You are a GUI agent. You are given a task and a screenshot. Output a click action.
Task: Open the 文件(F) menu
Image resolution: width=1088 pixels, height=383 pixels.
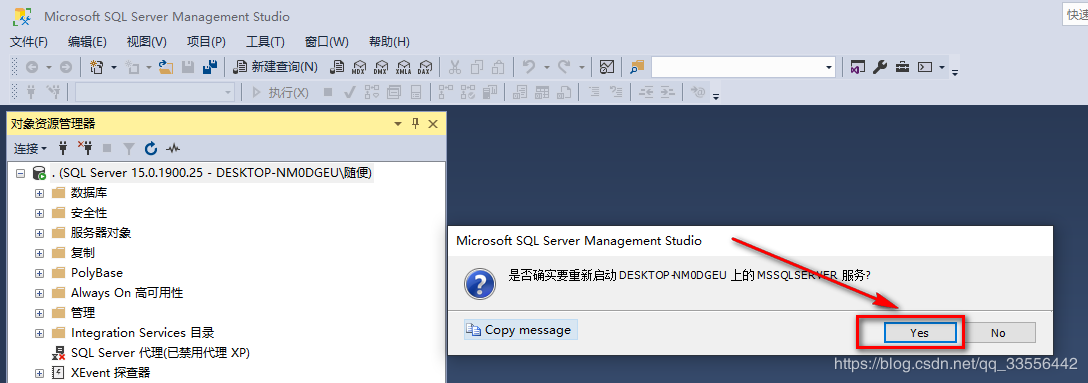click(x=29, y=42)
